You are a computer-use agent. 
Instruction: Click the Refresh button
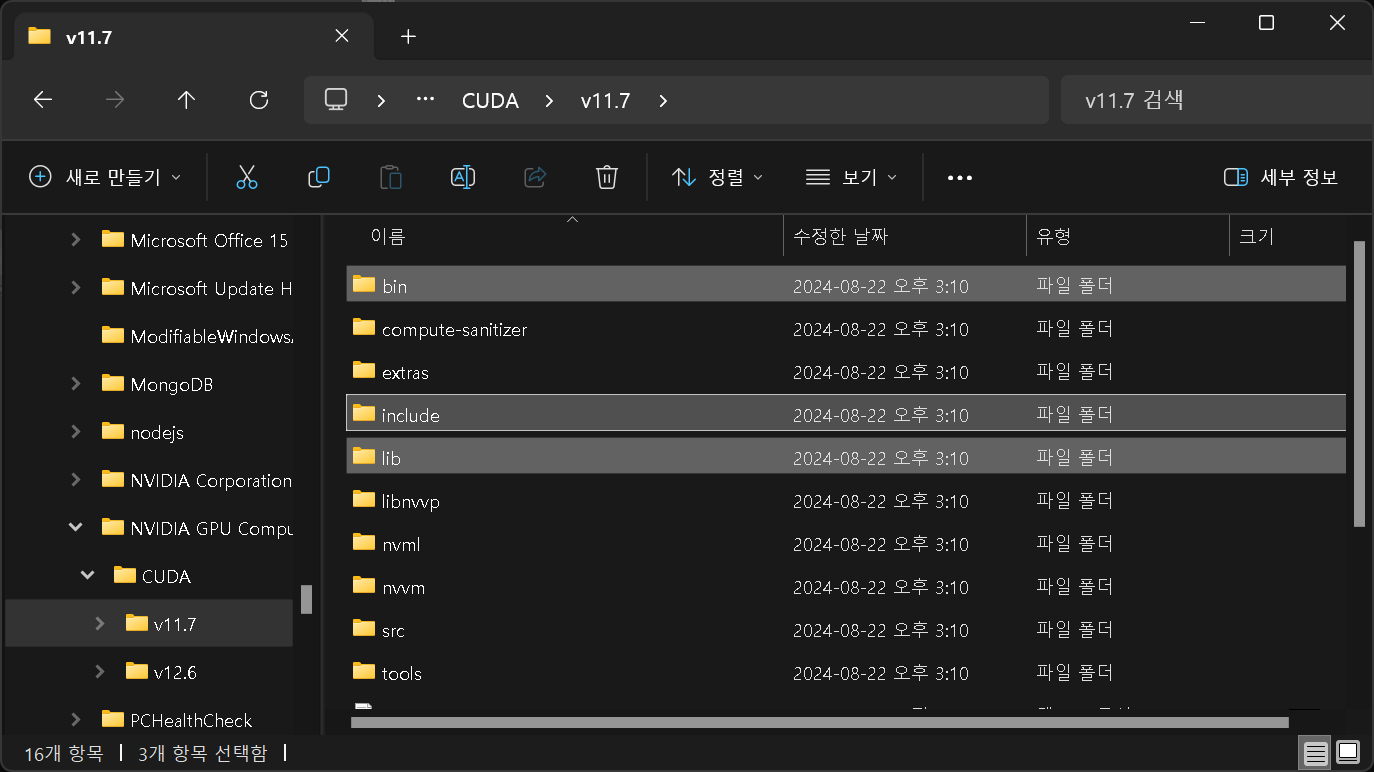[x=259, y=100]
